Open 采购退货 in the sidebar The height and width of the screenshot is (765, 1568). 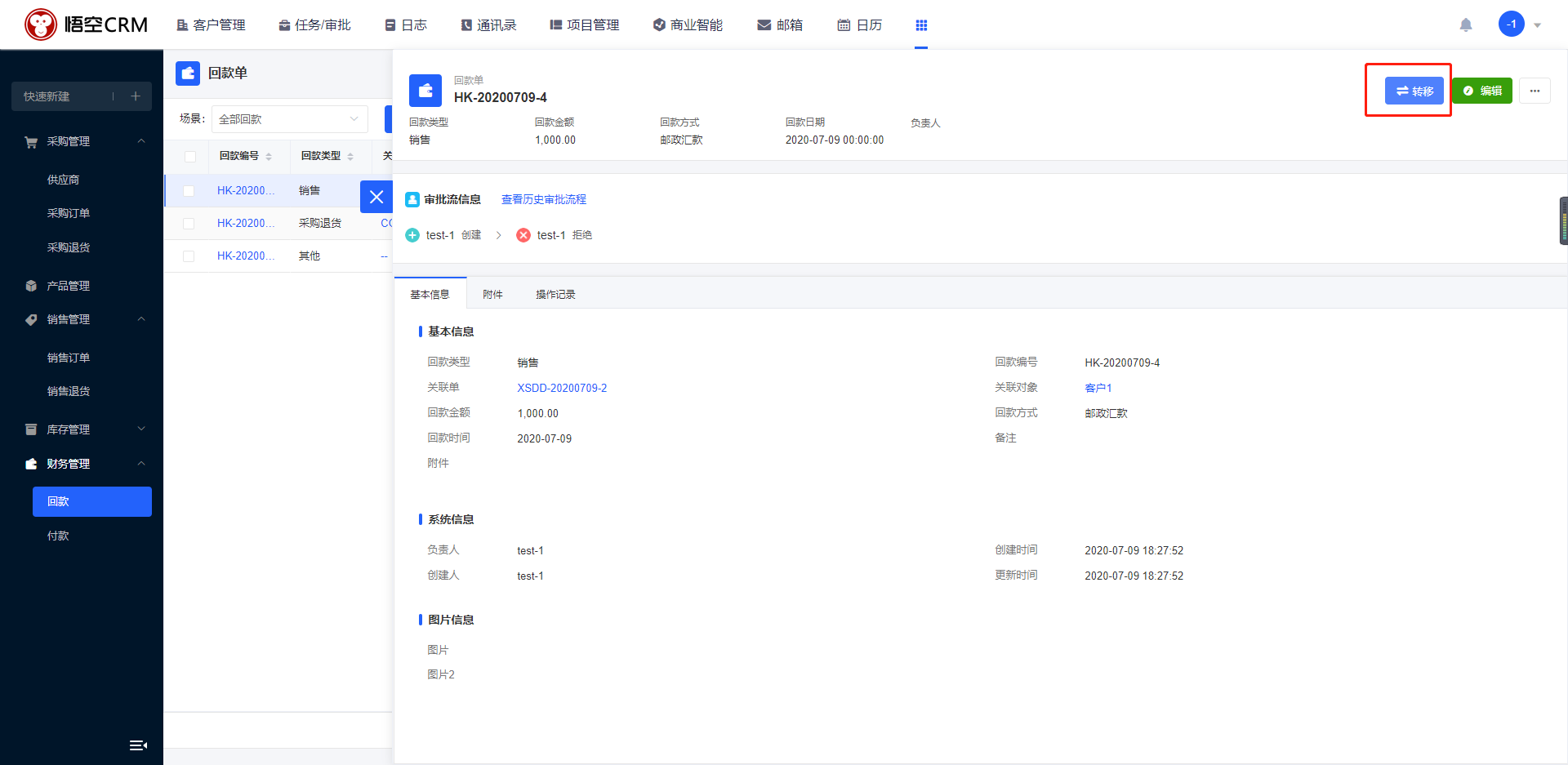tap(69, 247)
